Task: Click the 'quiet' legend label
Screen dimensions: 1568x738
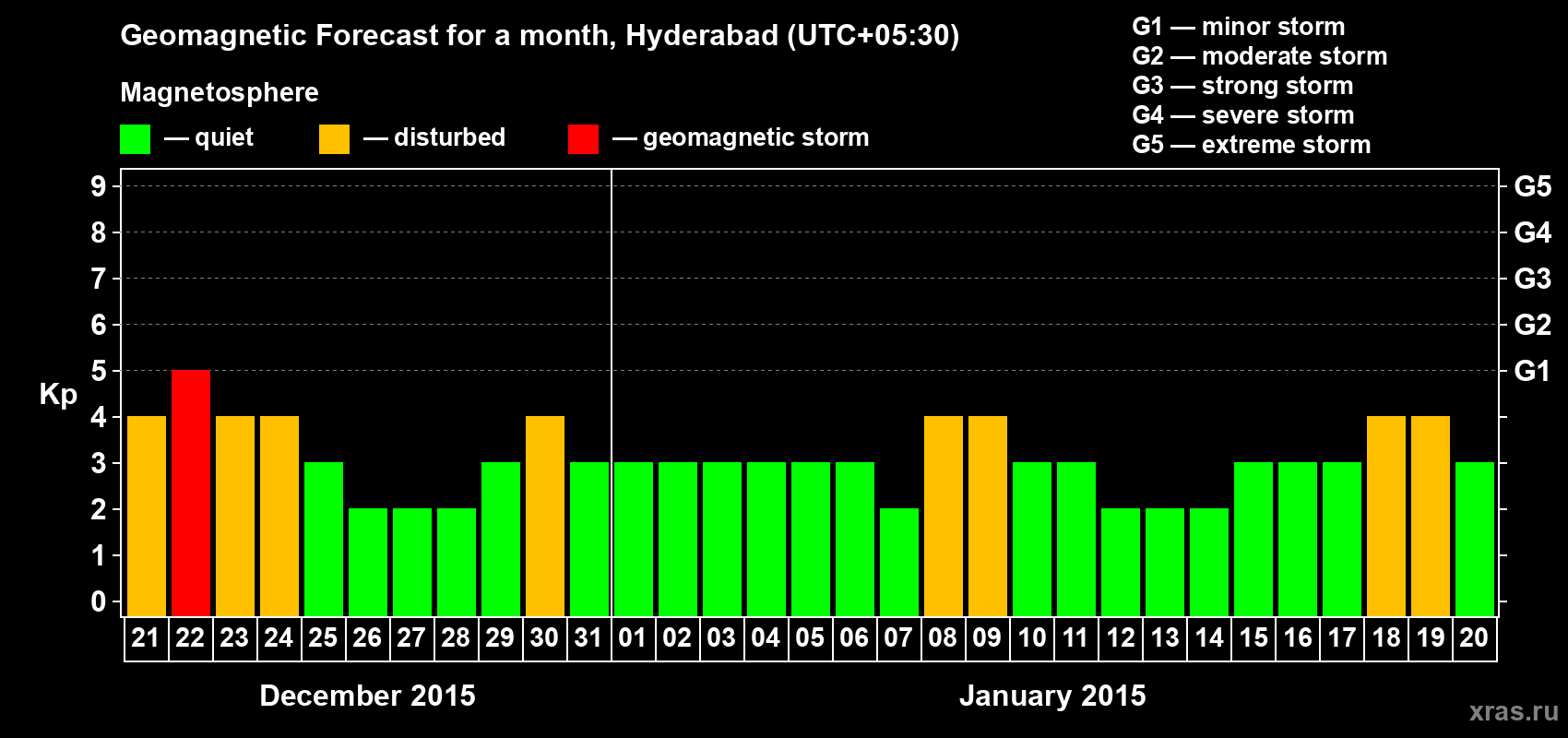Action: 224,138
